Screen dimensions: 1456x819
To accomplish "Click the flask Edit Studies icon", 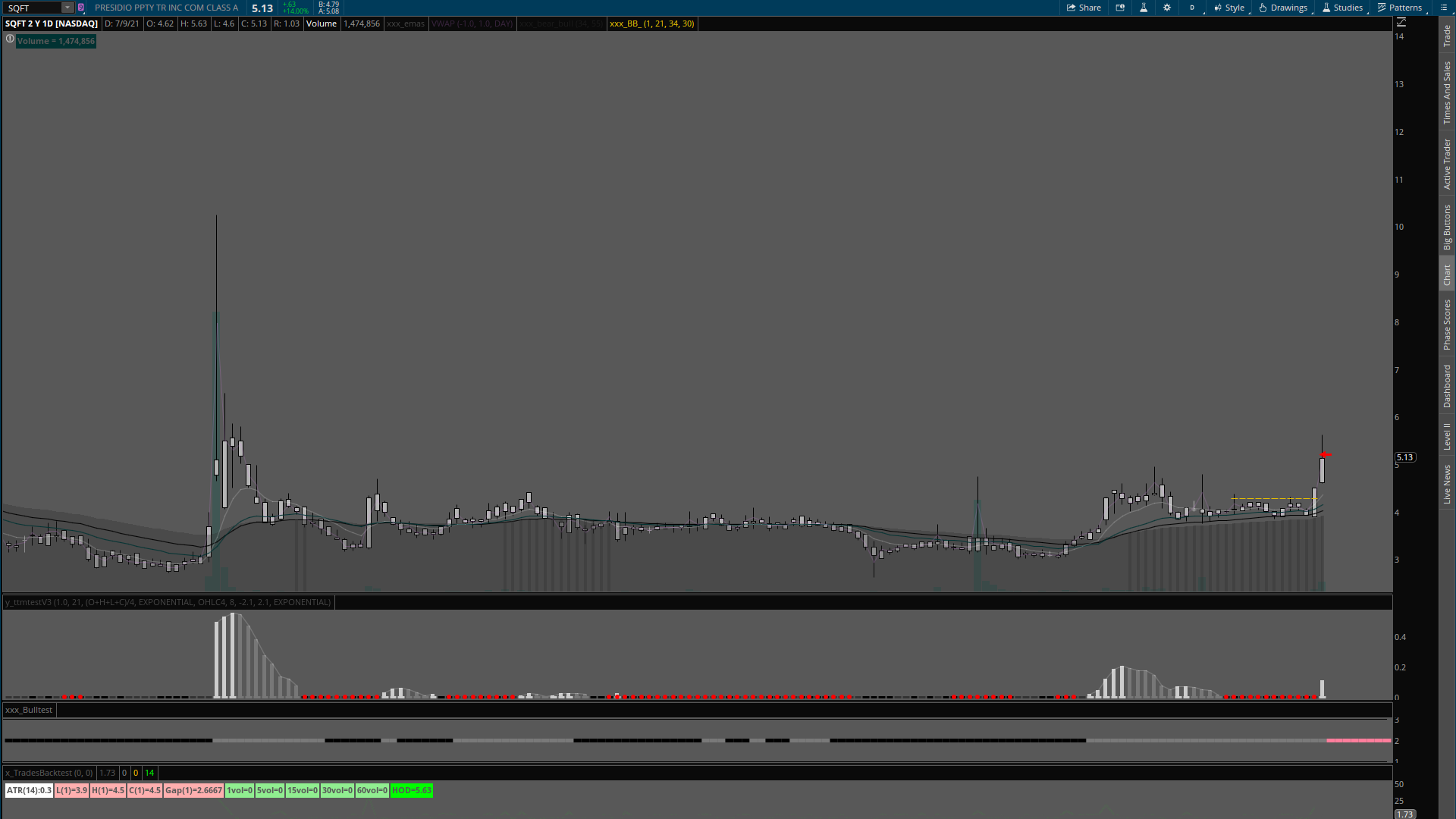I will [1144, 8].
